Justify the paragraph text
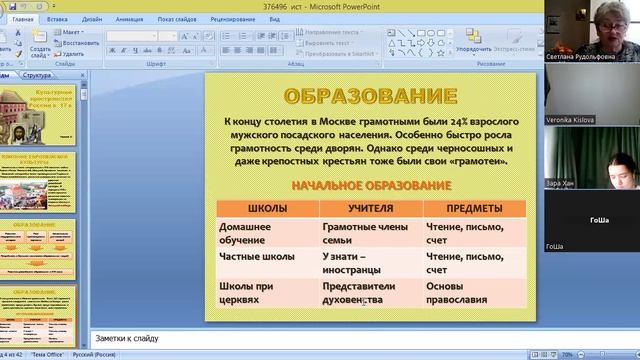Viewport: 640px width, 360px height. 261,51
